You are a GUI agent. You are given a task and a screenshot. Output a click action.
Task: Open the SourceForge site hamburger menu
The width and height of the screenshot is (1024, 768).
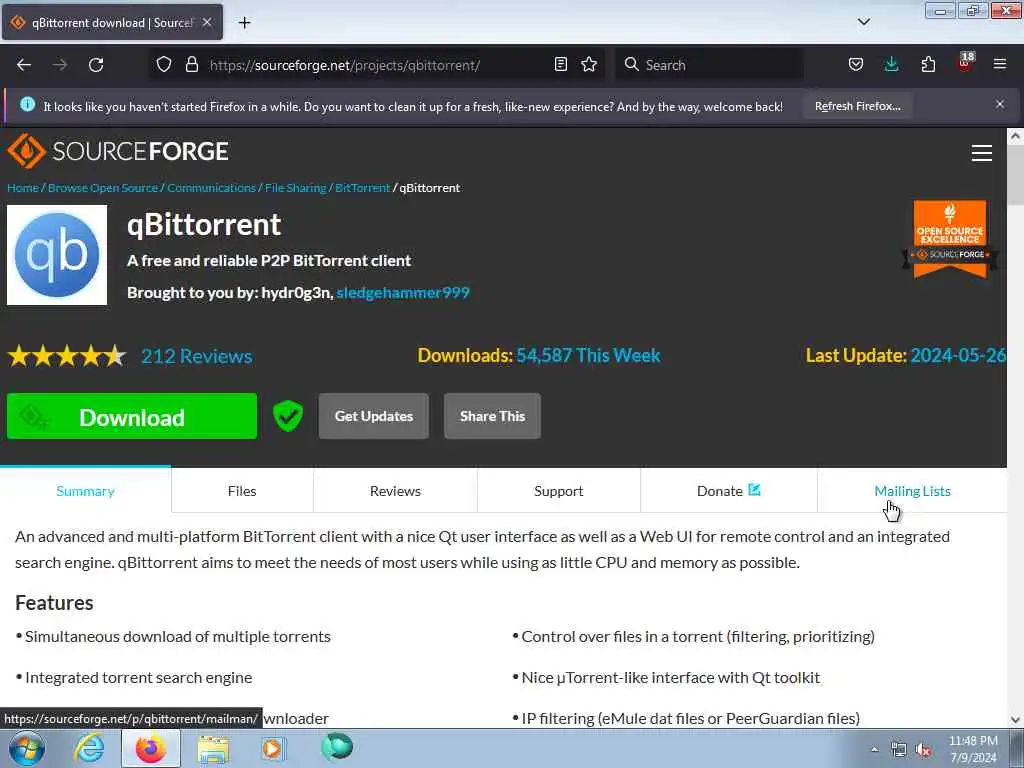(x=982, y=153)
